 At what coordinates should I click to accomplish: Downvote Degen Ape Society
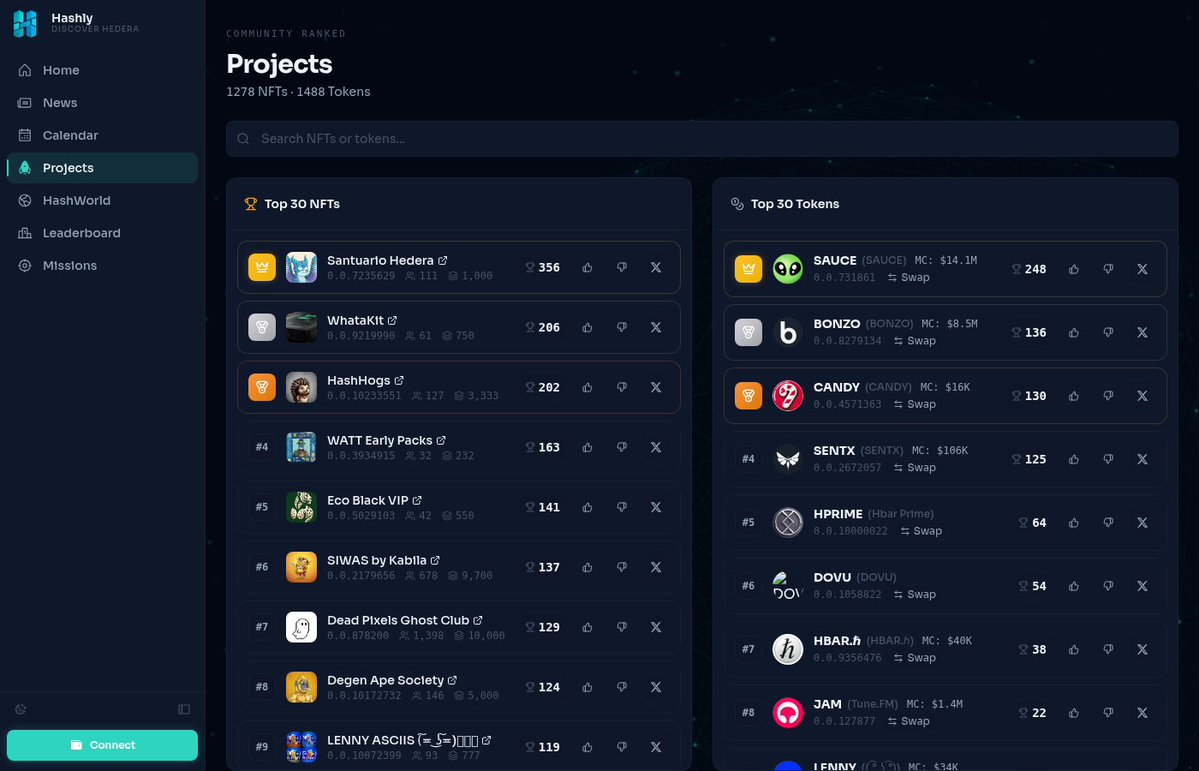622,687
